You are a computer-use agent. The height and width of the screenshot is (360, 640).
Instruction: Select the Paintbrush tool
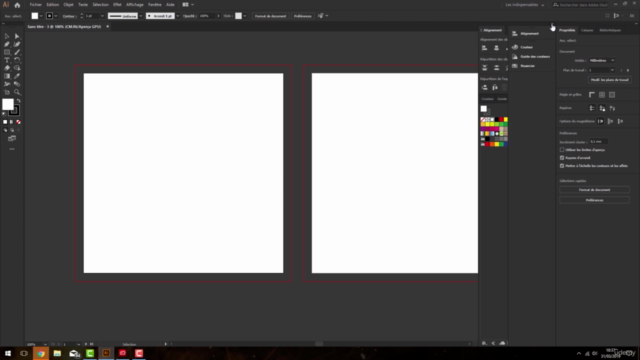[x=17, y=52]
